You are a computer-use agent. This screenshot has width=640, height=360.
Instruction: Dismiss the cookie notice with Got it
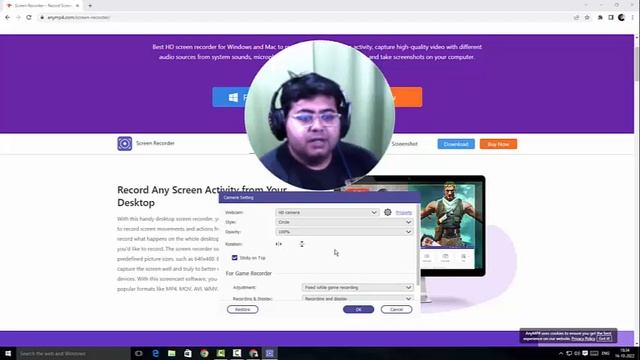[x=604, y=339]
